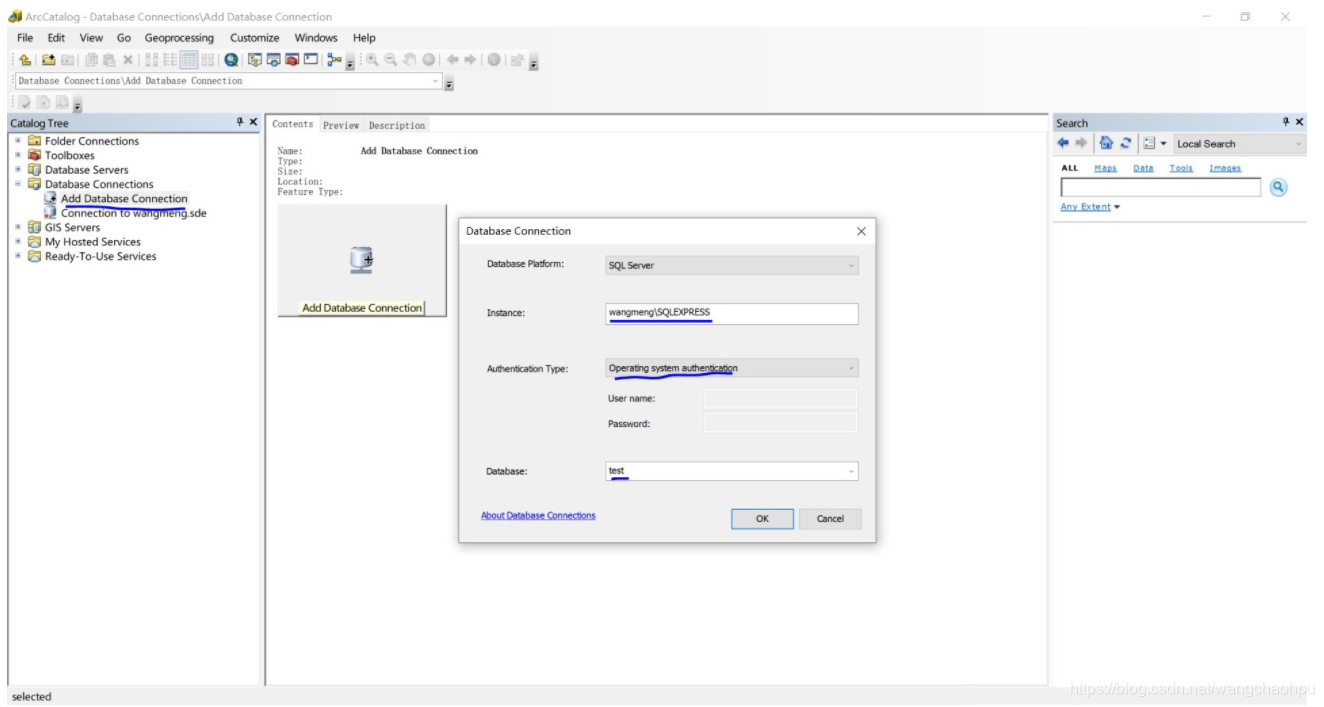Viewport: 1324px width, 707px height.
Task: Open ModelBuilder window toolbar icon
Action: [336, 60]
